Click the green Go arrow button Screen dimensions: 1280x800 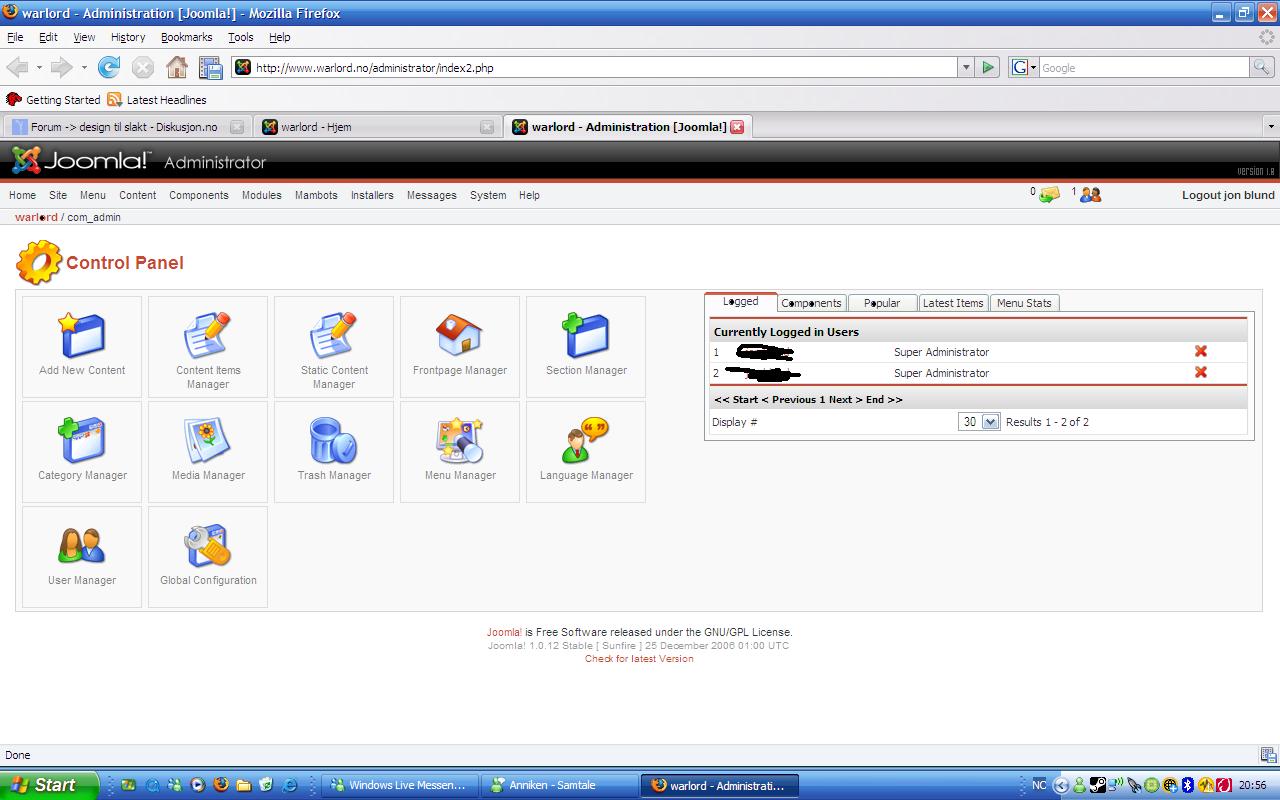(988, 67)
